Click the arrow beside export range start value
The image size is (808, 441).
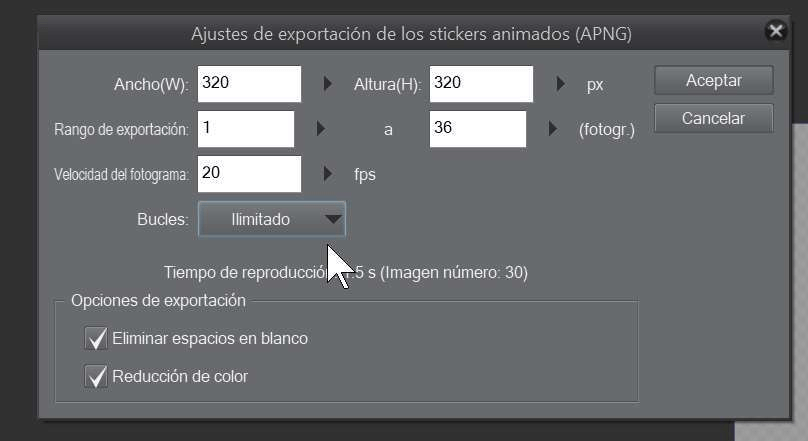tap(320, 129)
